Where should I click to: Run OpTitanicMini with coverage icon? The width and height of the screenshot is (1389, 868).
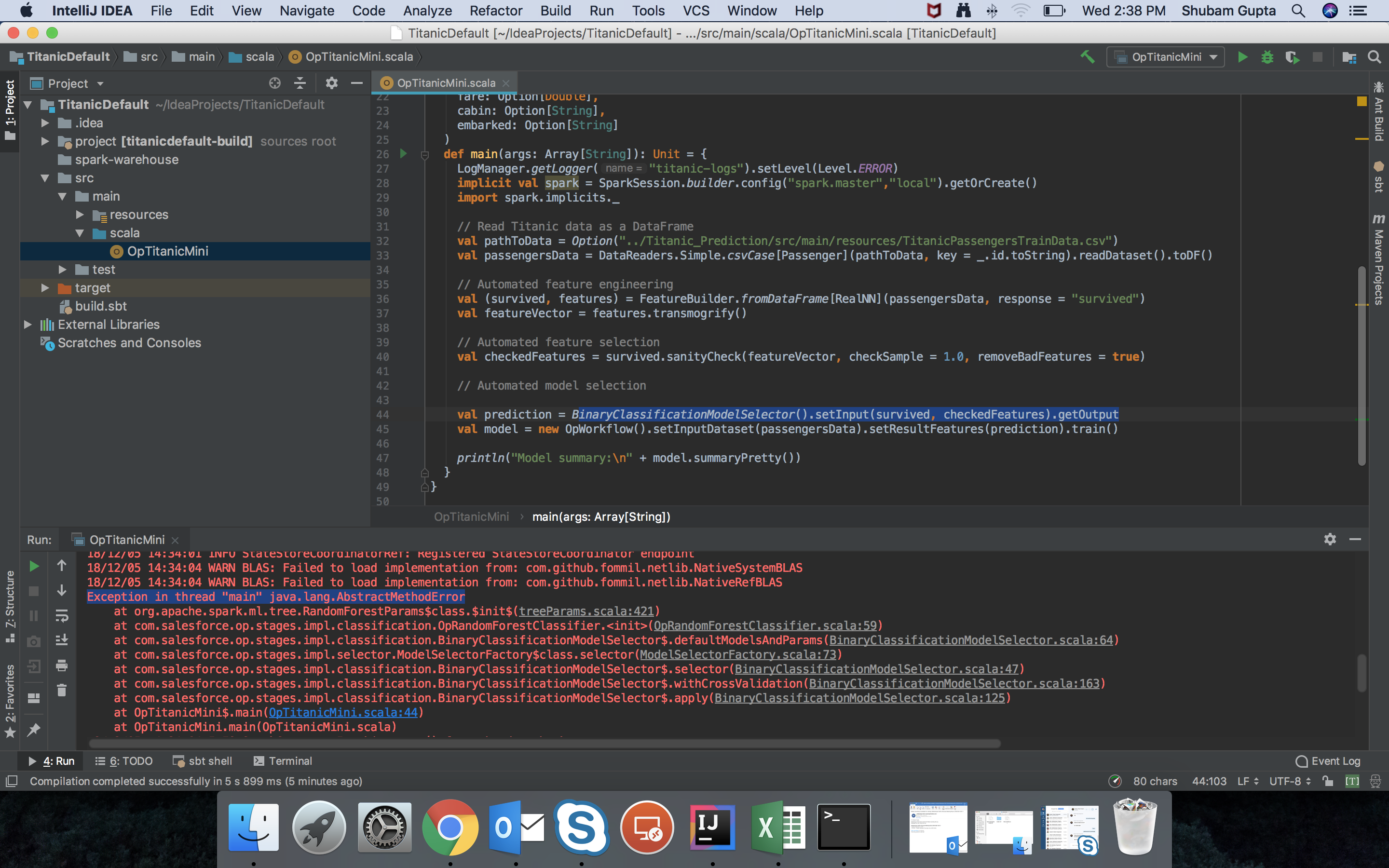tap(1292, 57)
